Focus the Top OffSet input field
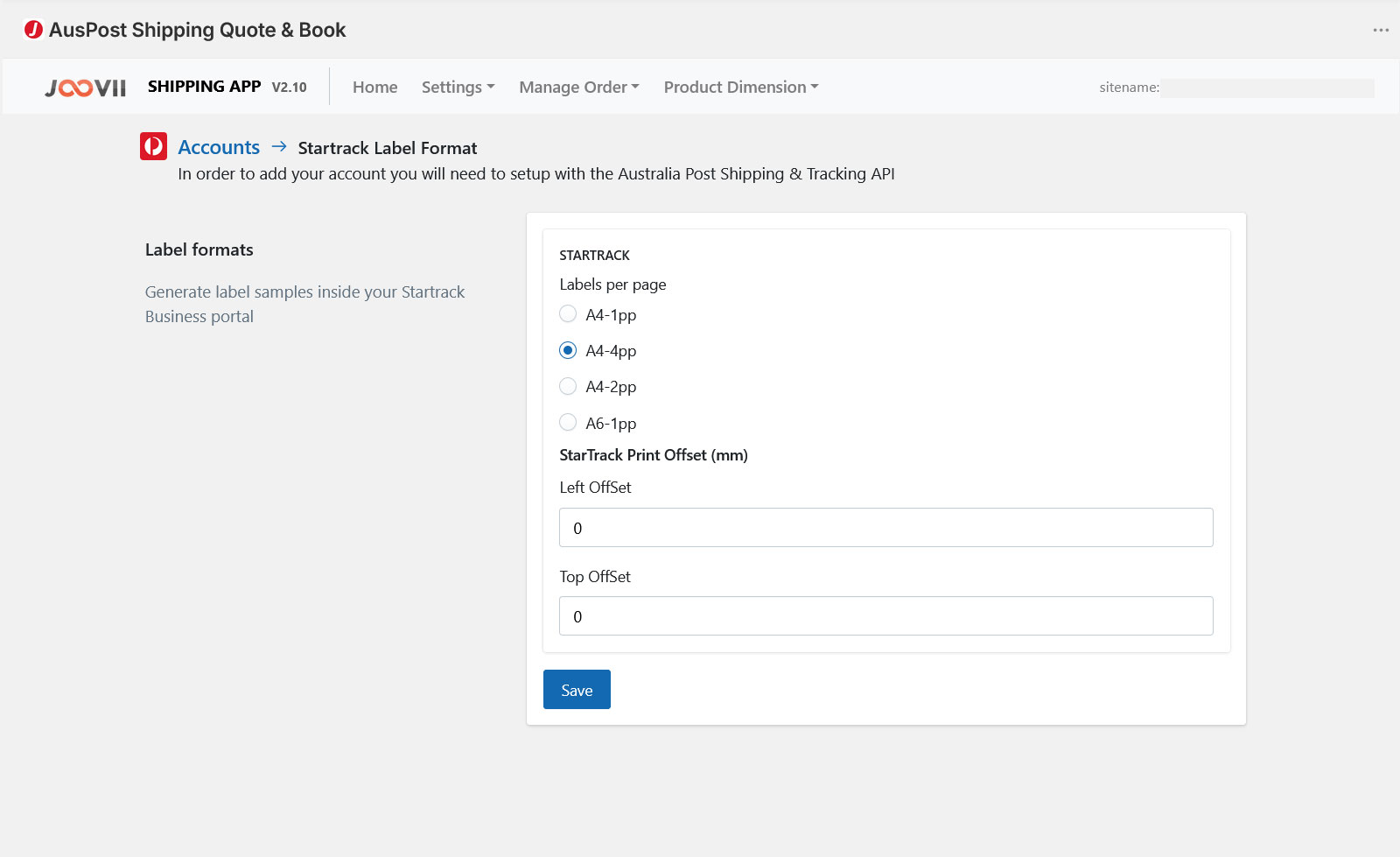 click(885, 616)
